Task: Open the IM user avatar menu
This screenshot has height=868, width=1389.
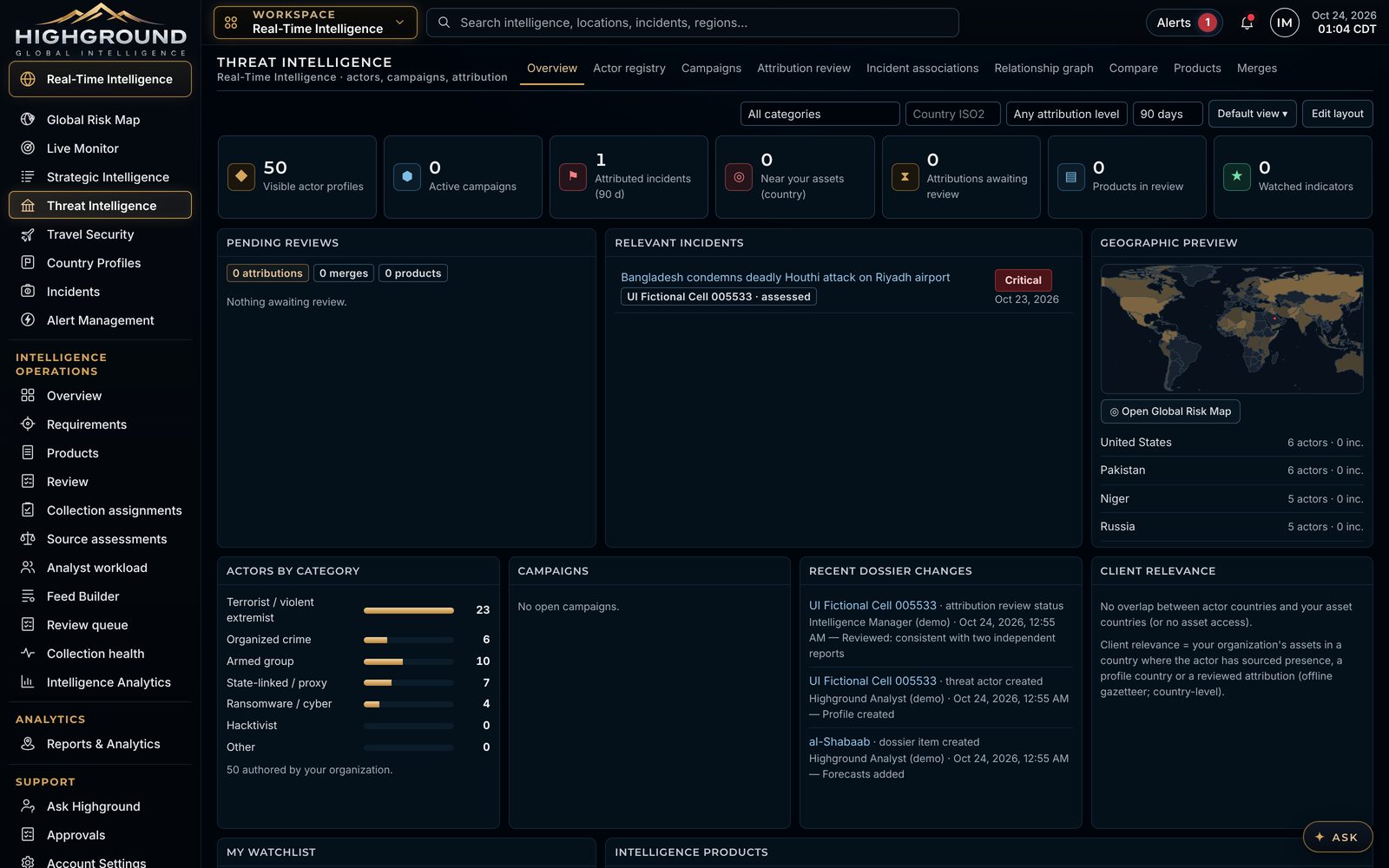Action: click(x=1284, y=23)
